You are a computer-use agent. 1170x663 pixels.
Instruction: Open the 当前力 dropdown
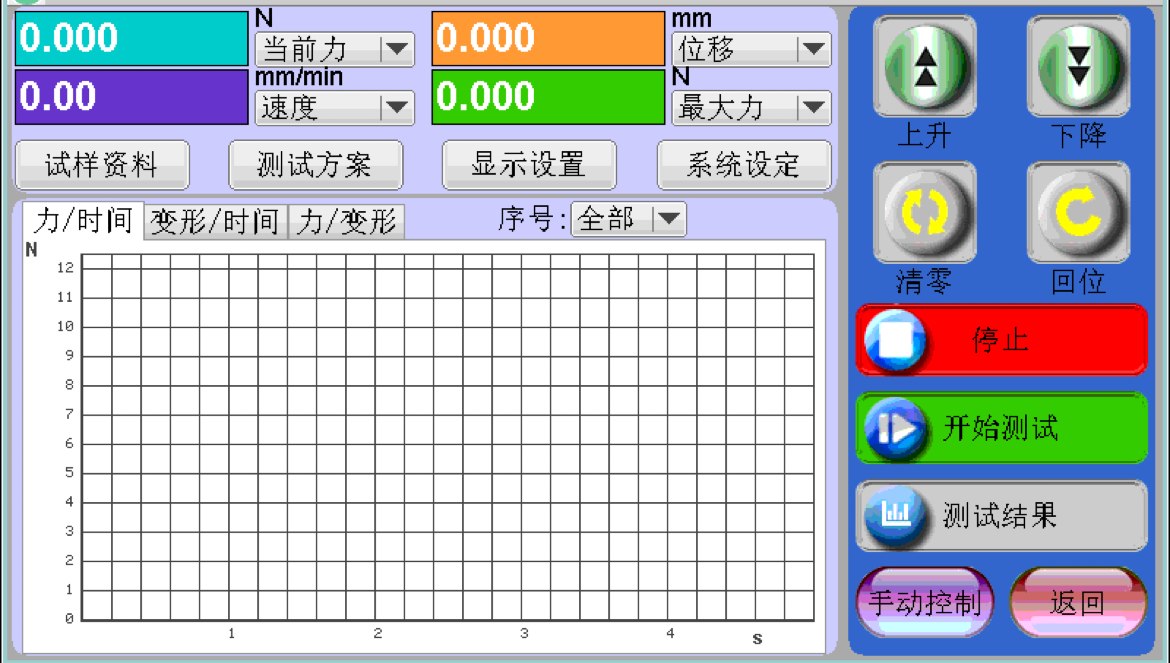click(335, 49)
